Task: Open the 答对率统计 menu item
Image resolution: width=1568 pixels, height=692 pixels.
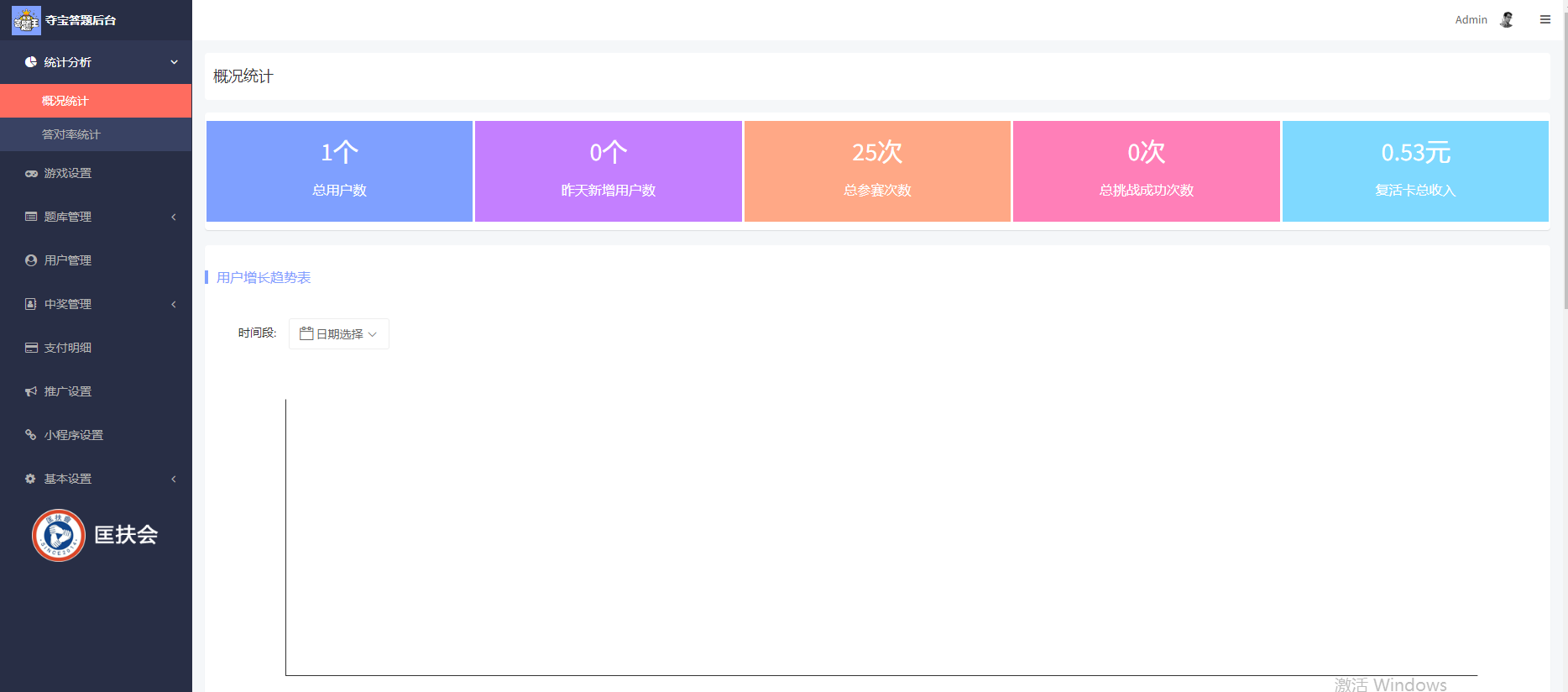Action: (x=96, y=134)
